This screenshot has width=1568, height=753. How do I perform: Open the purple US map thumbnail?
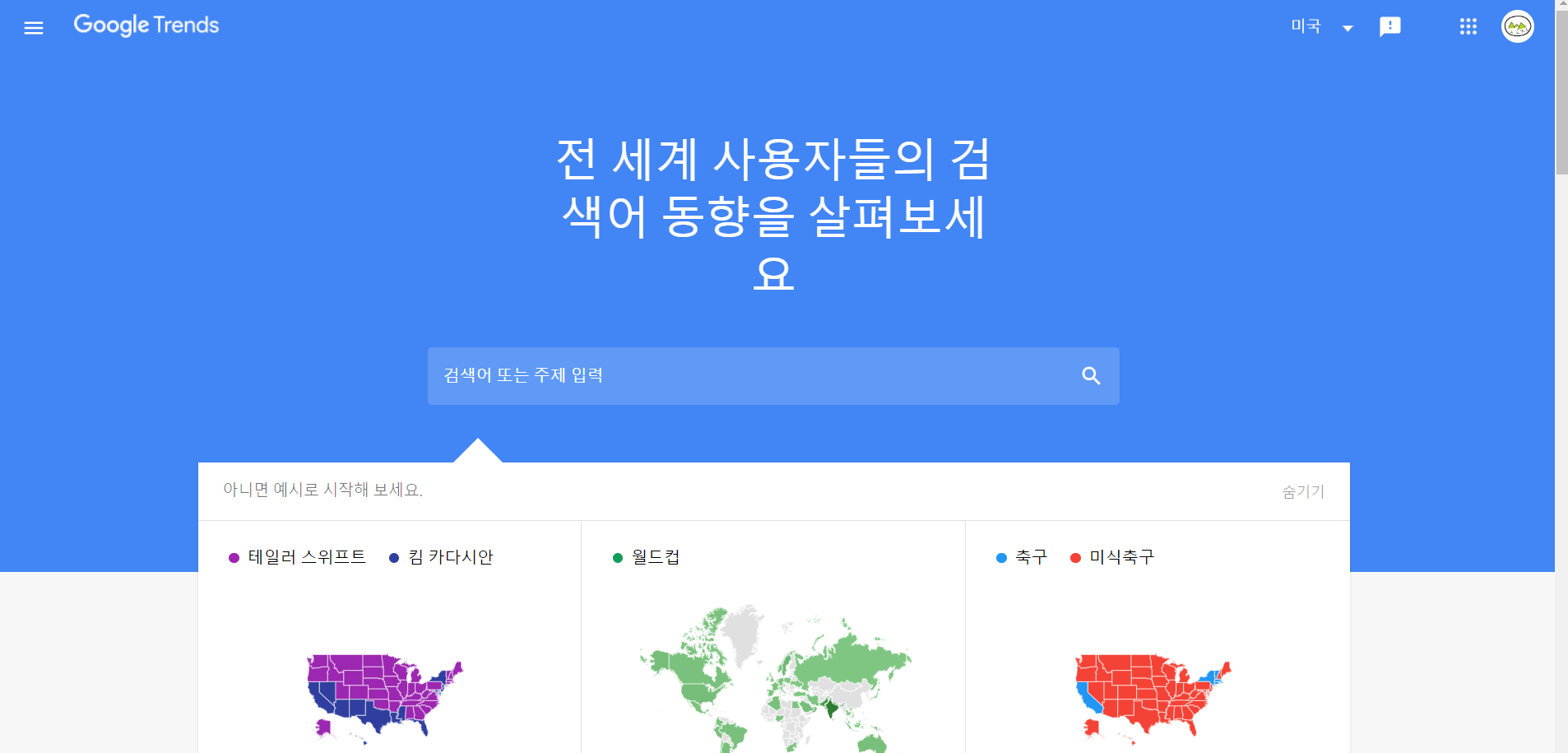[385, 698]
